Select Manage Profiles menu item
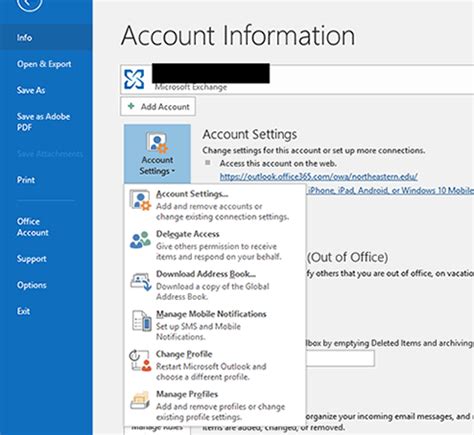 click(215, 405)
